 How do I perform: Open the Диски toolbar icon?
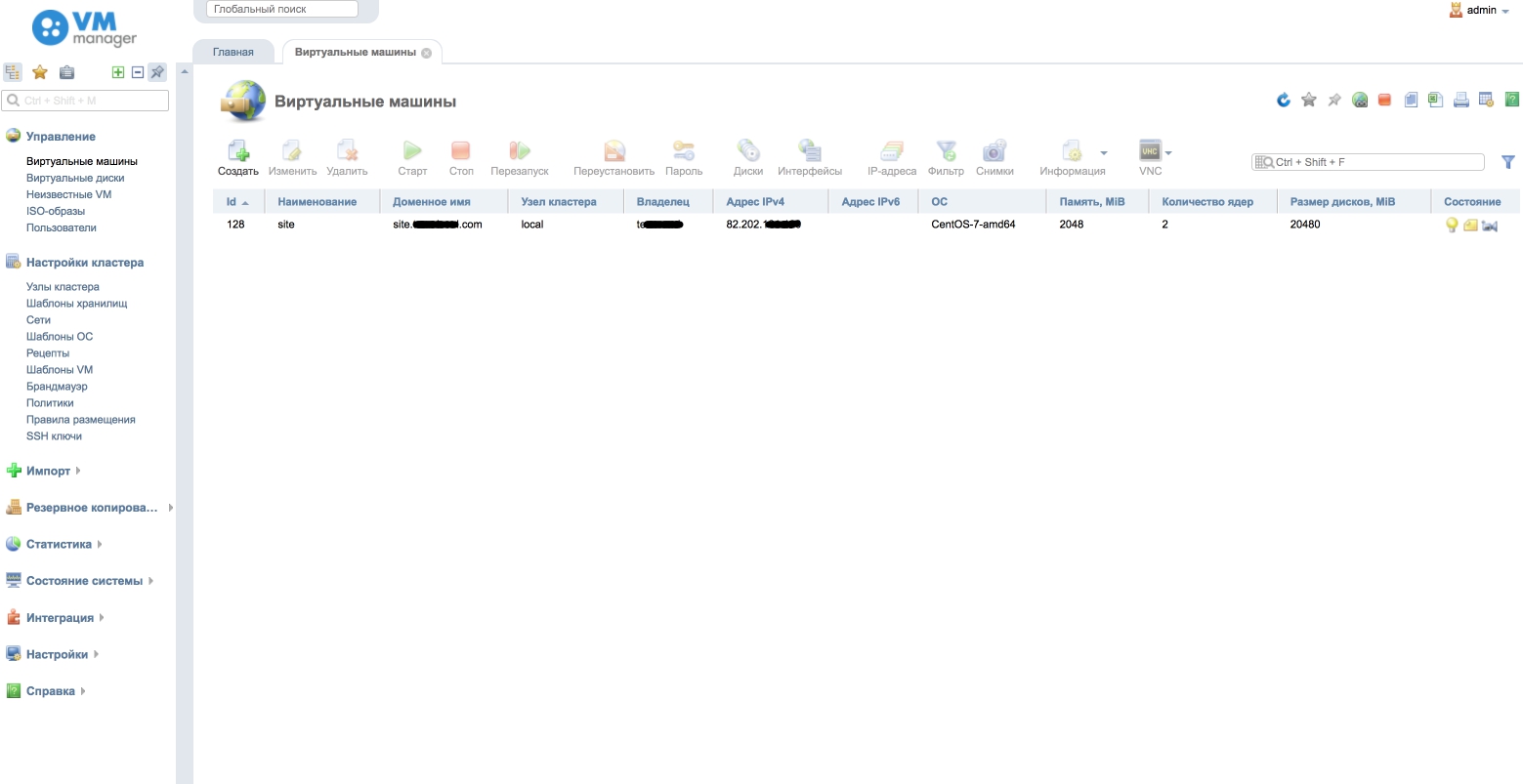748,151
